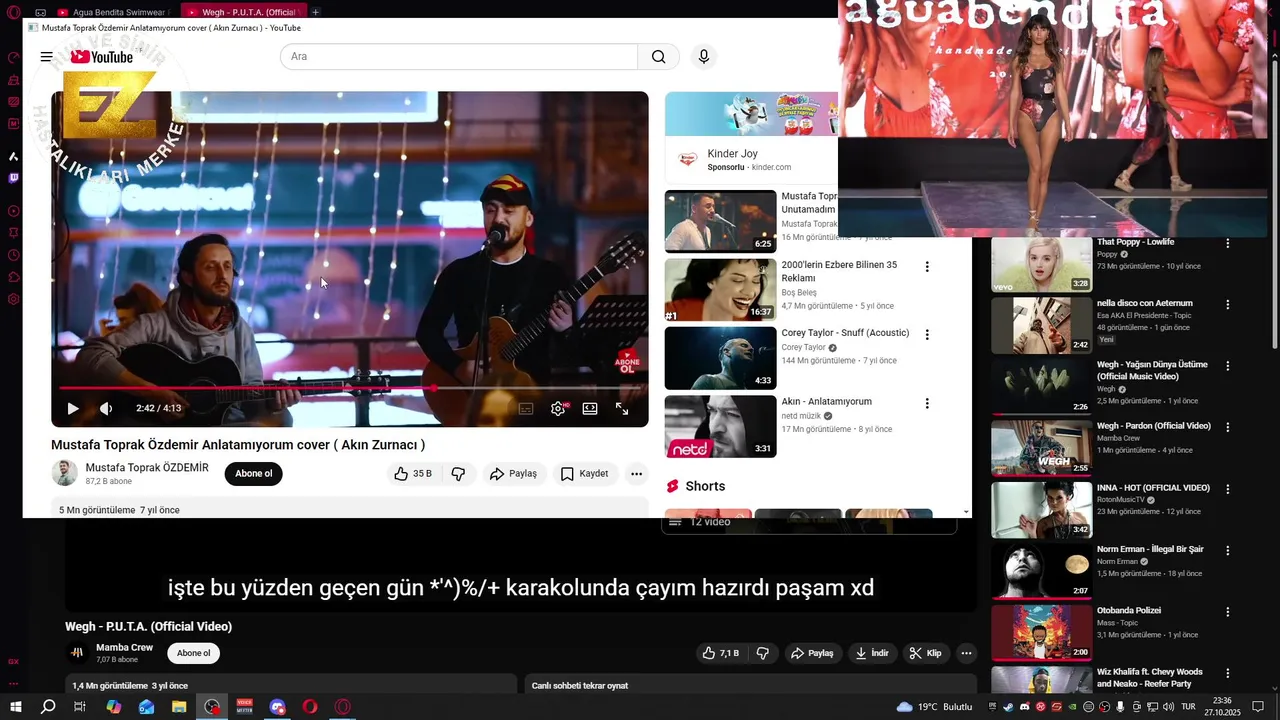Open options for Wegh - Pardon video

1228,427
